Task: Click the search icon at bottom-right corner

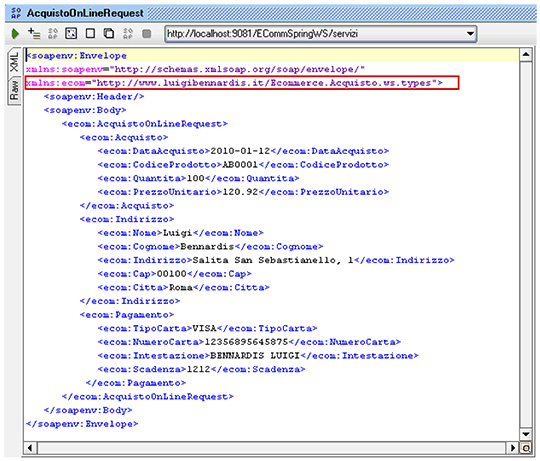Action: click(x=526, y=448)
